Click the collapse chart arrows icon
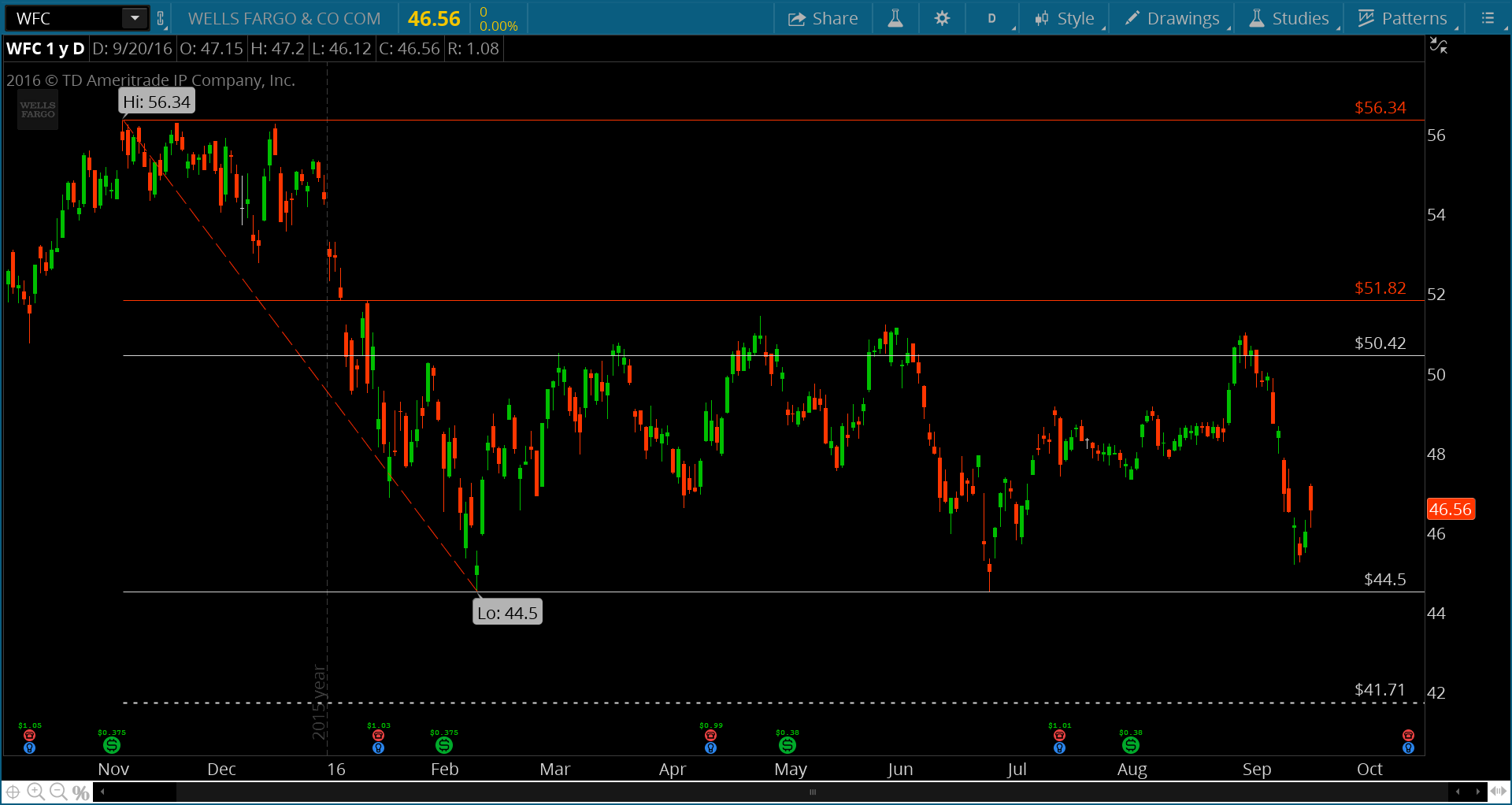The image size is (1512, 805). [1439, 46]
